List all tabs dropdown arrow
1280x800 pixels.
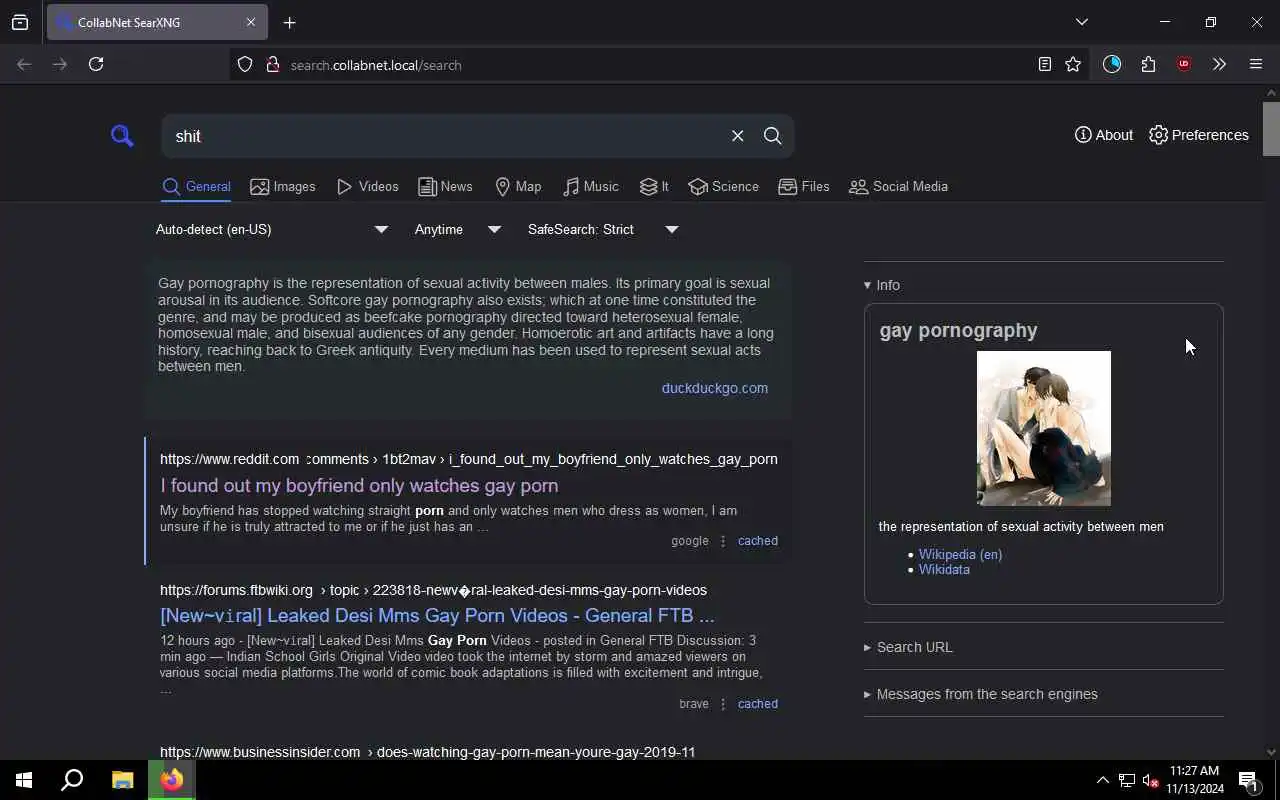(1081, 22)
